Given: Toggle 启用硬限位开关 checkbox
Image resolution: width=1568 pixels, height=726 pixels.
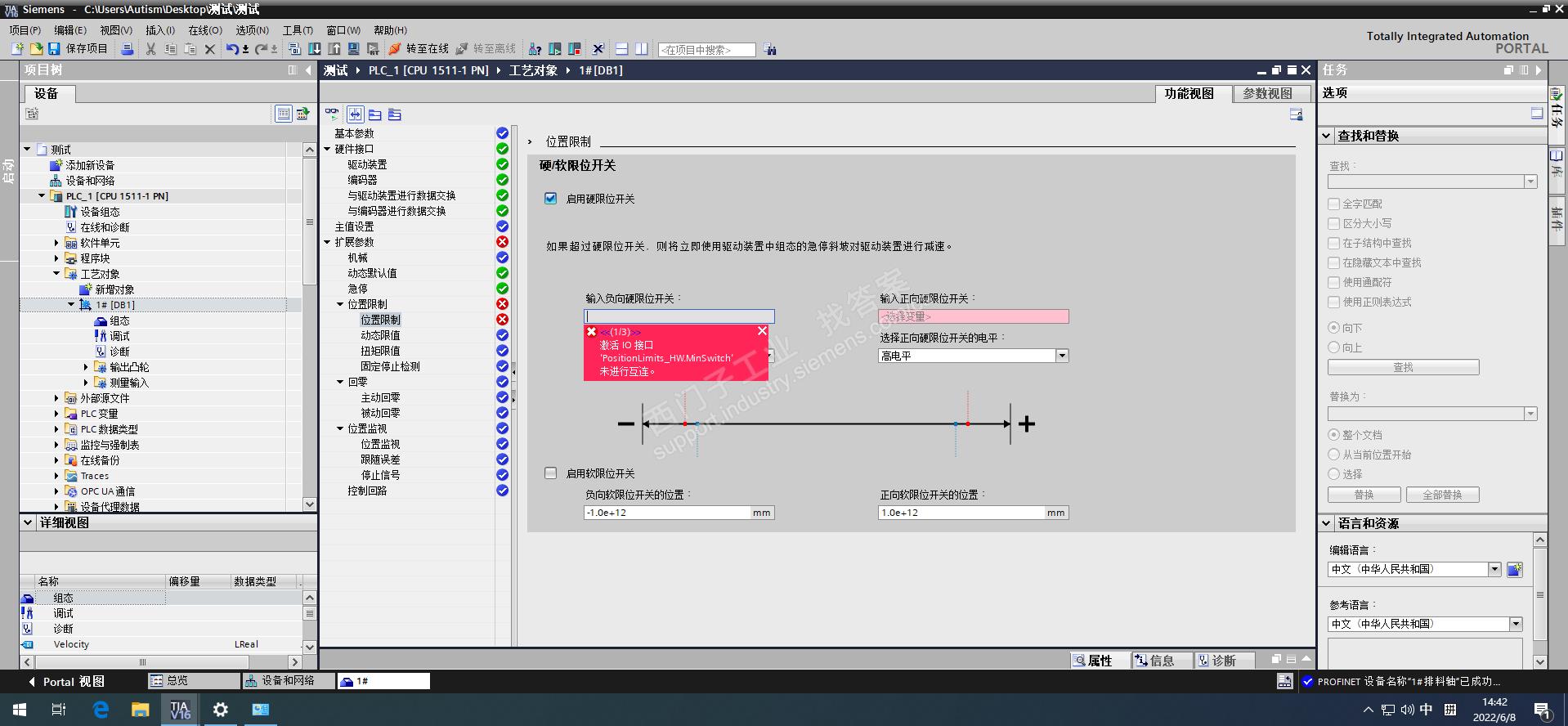Looking at the screenshot, I should click(551, 199).
